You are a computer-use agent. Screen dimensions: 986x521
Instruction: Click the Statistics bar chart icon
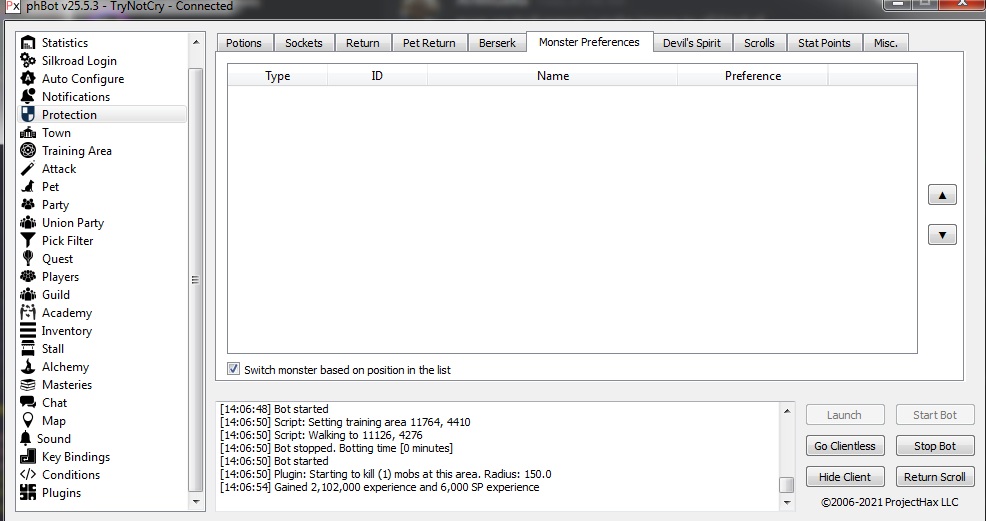(28, 43)
